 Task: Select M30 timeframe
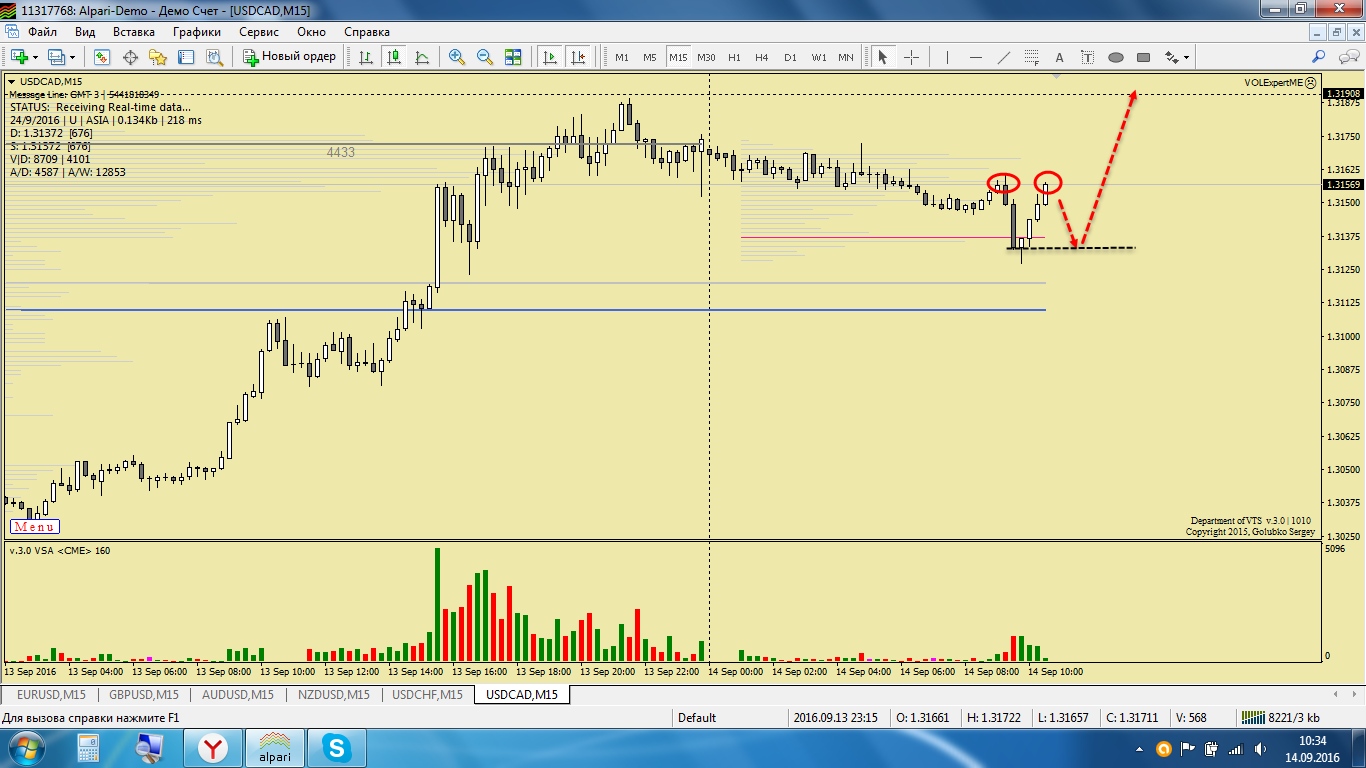tap(706, 57)
